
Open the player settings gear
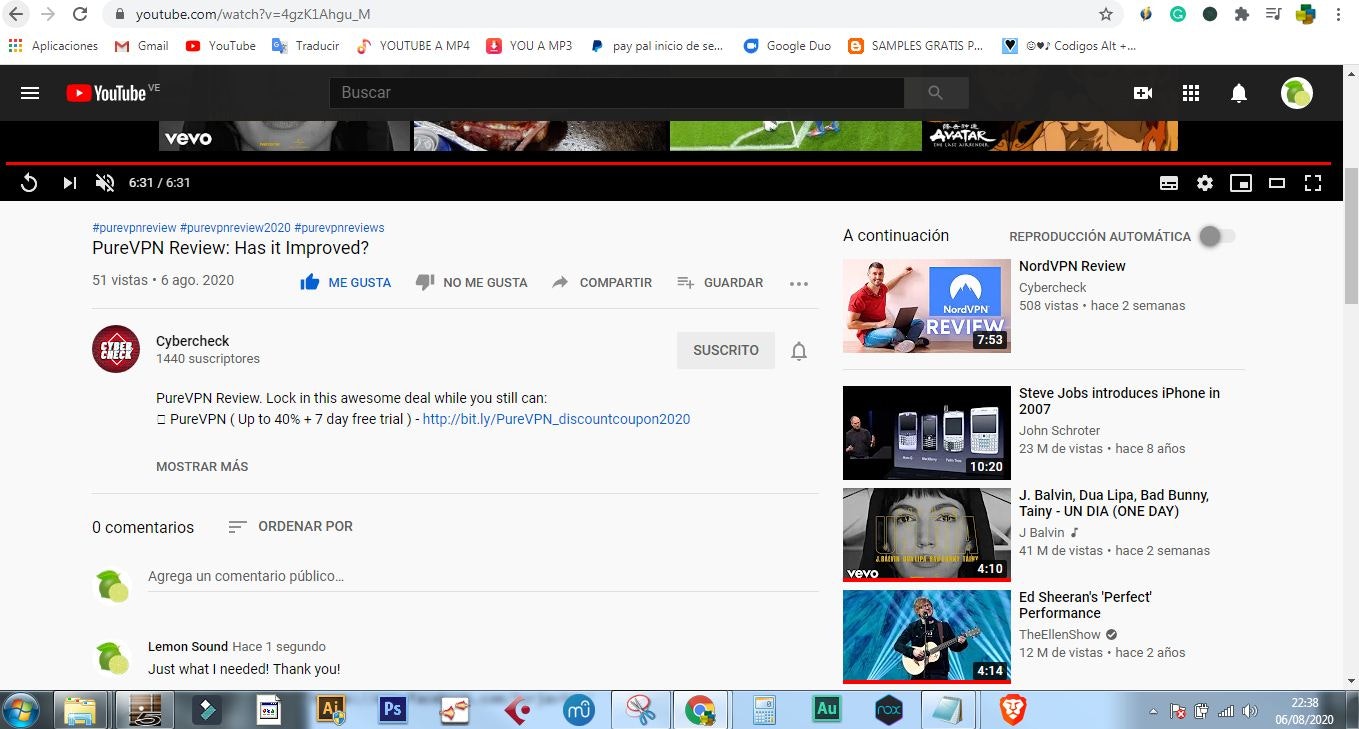pyautogui.click(x=1205, y=183)
